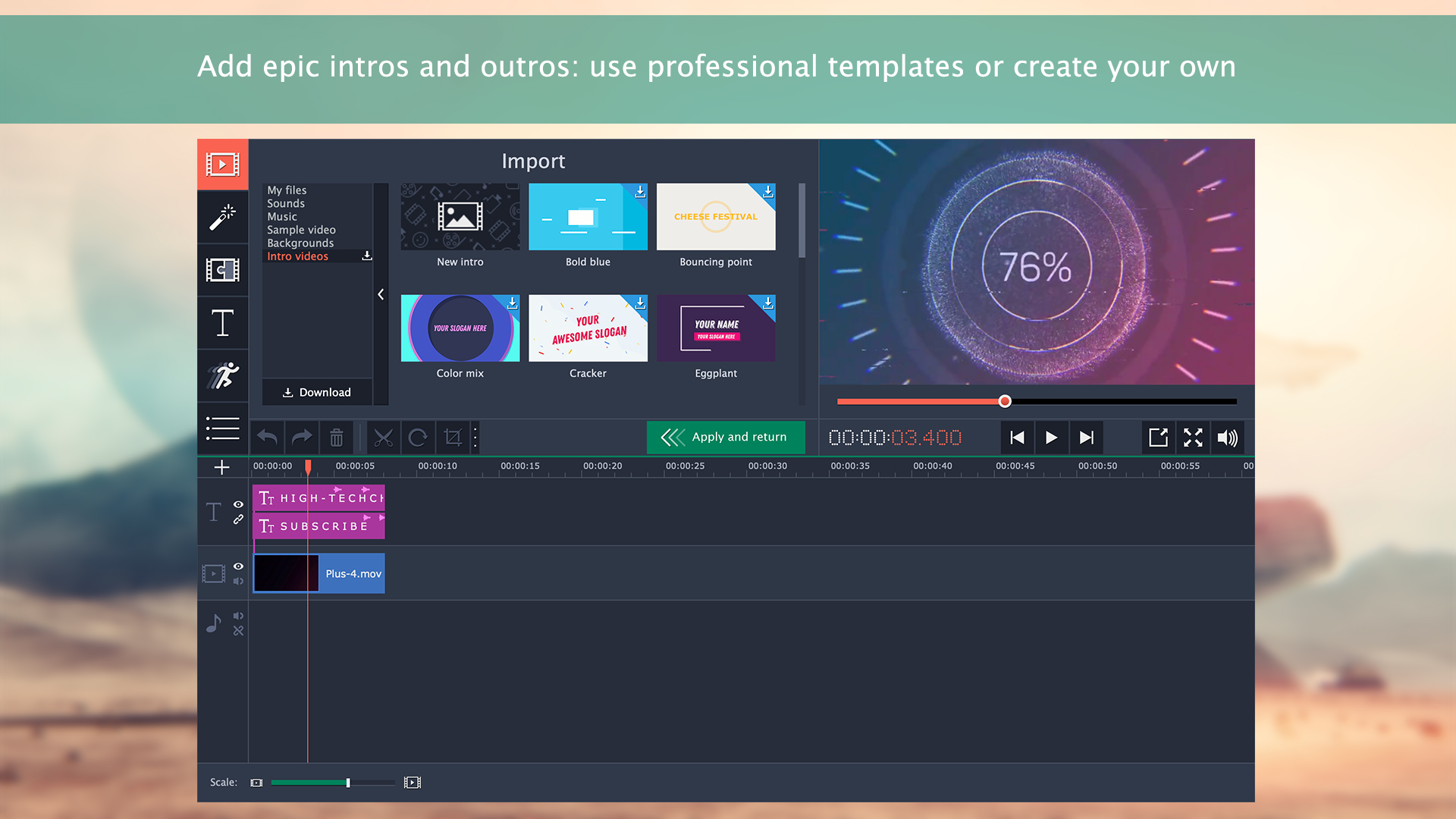Image resolution: width=1456 pixels, height=819 pixels.
Task: Select the Intro videos category
Action: click(x=297, y=256)
